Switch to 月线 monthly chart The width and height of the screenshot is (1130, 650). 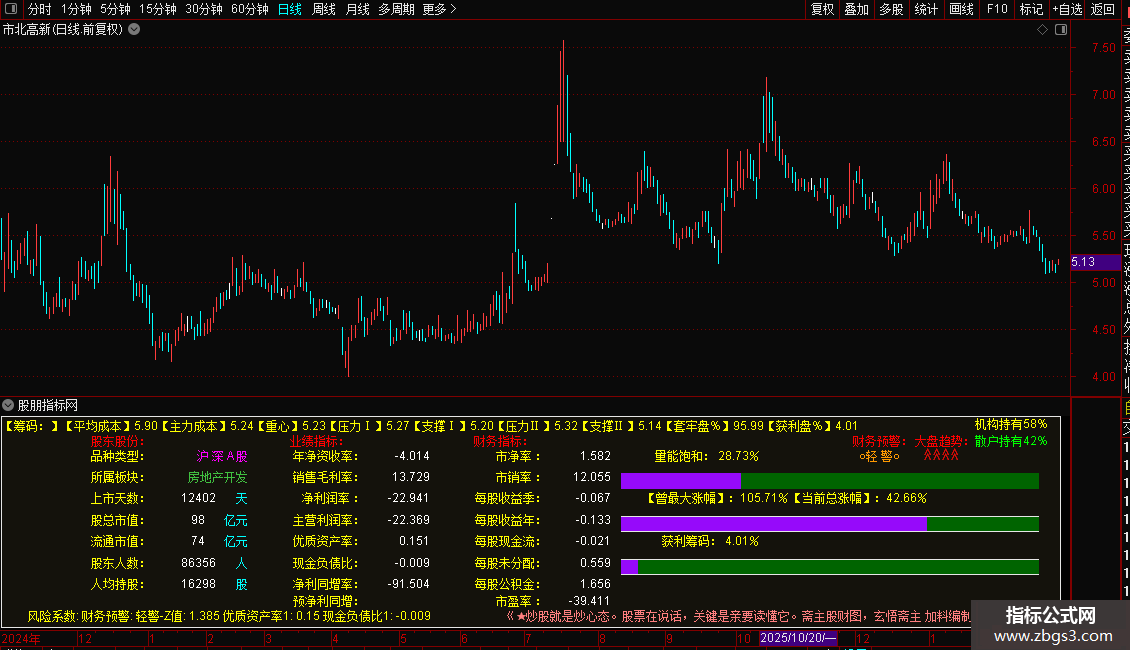pos(357,9)
